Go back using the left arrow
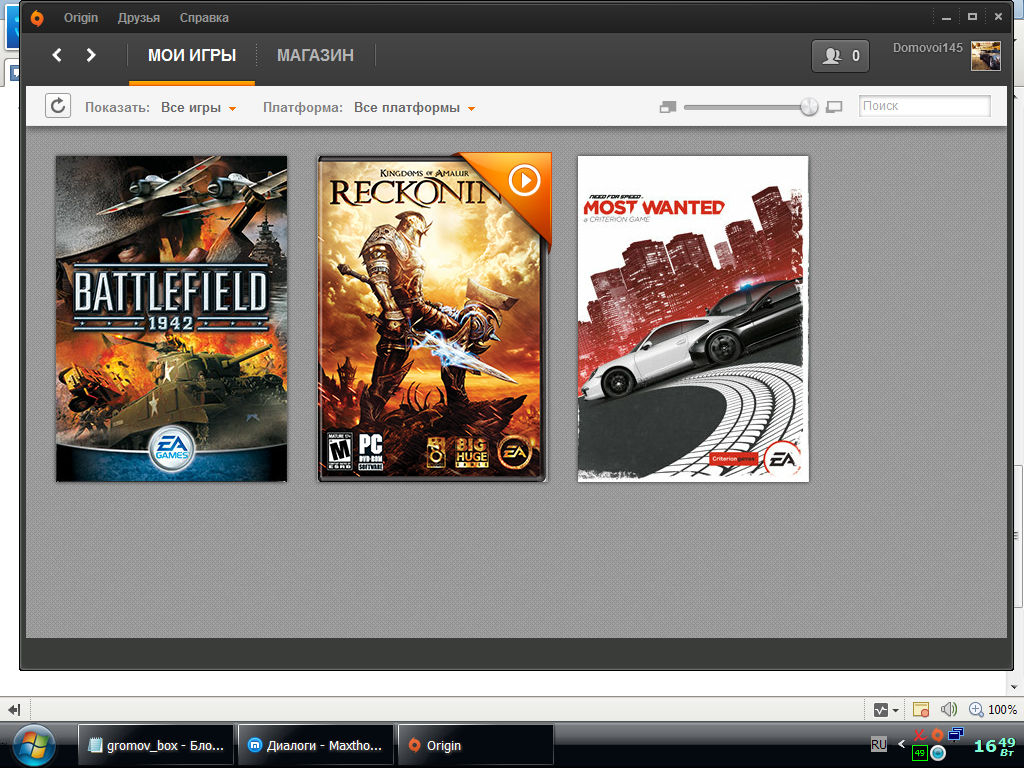This screenshot has width=1024, height=768. (x=57, y=55)
